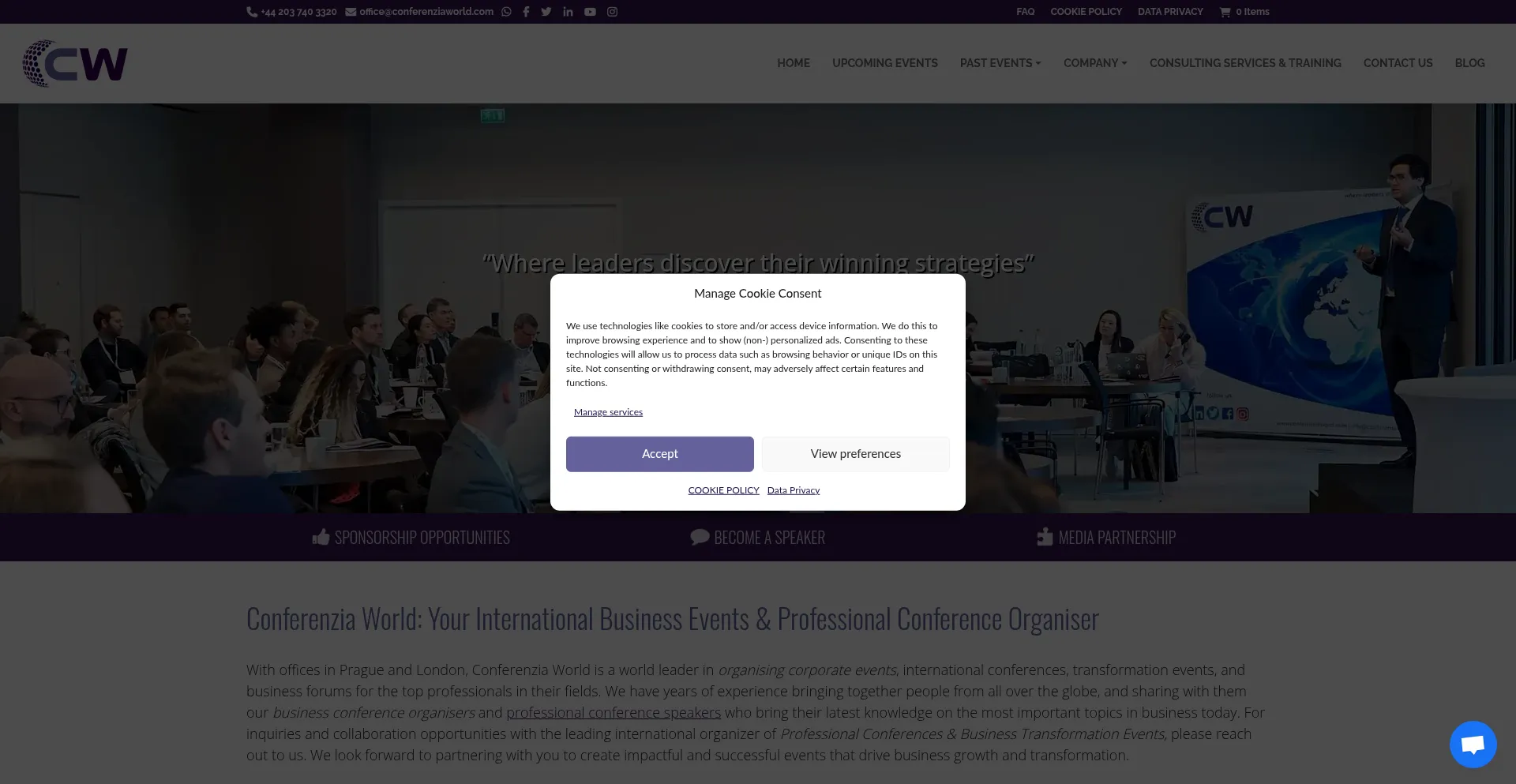This screenshot has height=784, width=1516.
Task: Click the Twitter bird icon
Action: point(546,12)
